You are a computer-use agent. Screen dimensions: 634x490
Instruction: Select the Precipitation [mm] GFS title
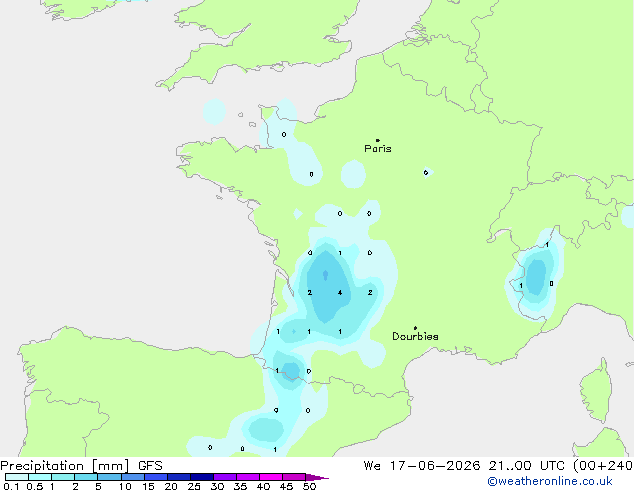pyautogui.click(x=81, y=466)
